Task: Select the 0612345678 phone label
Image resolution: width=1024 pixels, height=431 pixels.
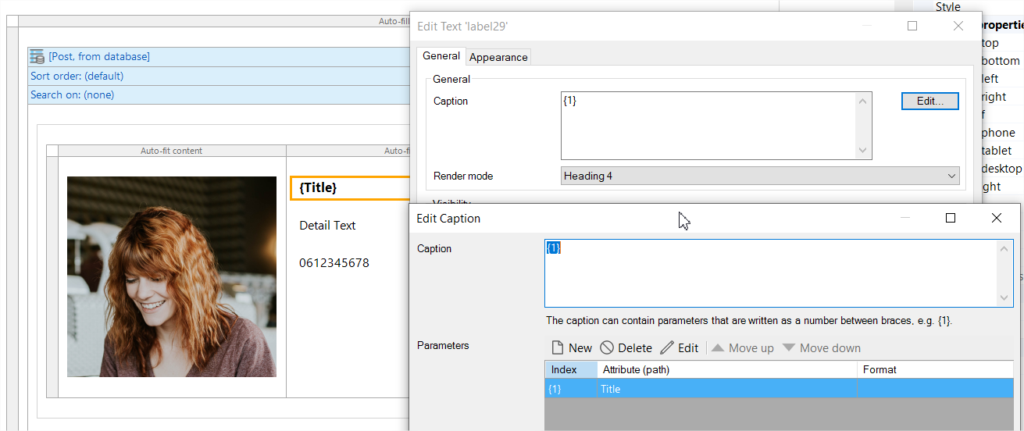Action: 334,263
